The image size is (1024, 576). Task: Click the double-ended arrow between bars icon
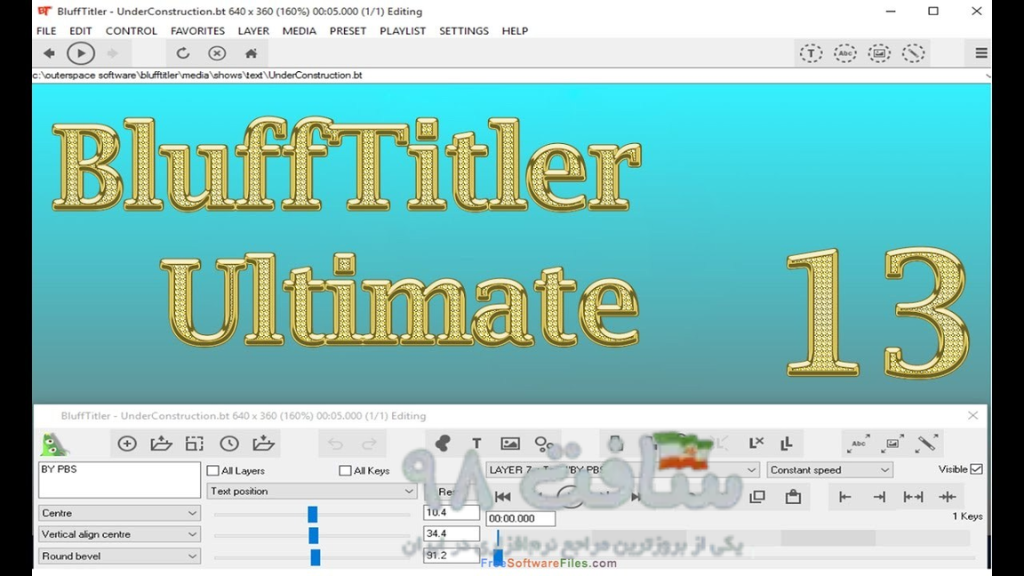coord(913,497)
